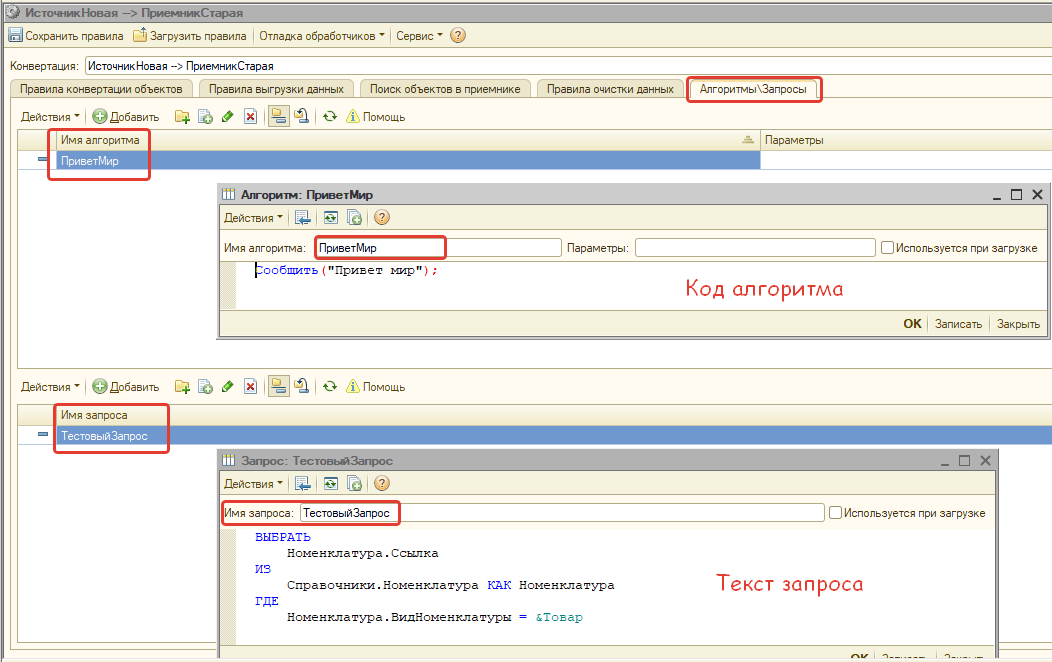Switch to Правила очистки данных tab
This screenshot has height=662, width=1052.
(x=610, y=89)
